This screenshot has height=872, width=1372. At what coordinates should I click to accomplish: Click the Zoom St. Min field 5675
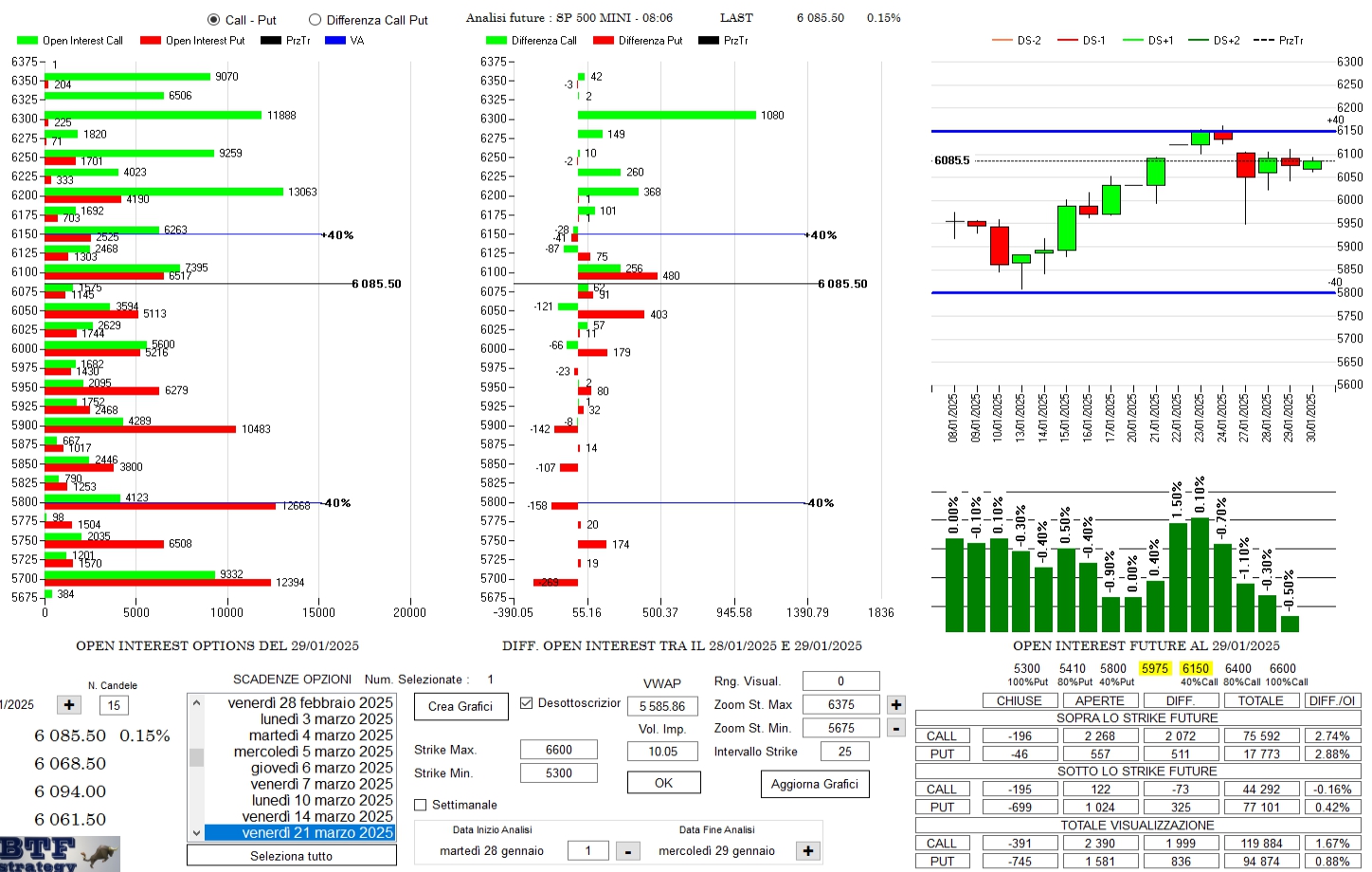[x=840, y=728]
